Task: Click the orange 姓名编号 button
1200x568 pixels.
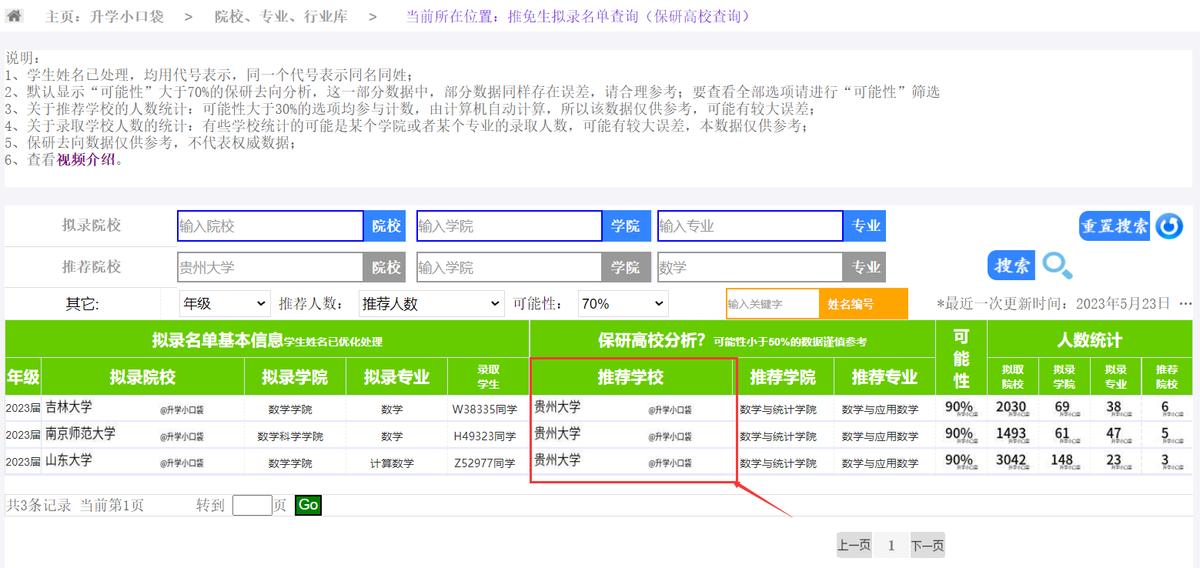Action: pos(864,304)
